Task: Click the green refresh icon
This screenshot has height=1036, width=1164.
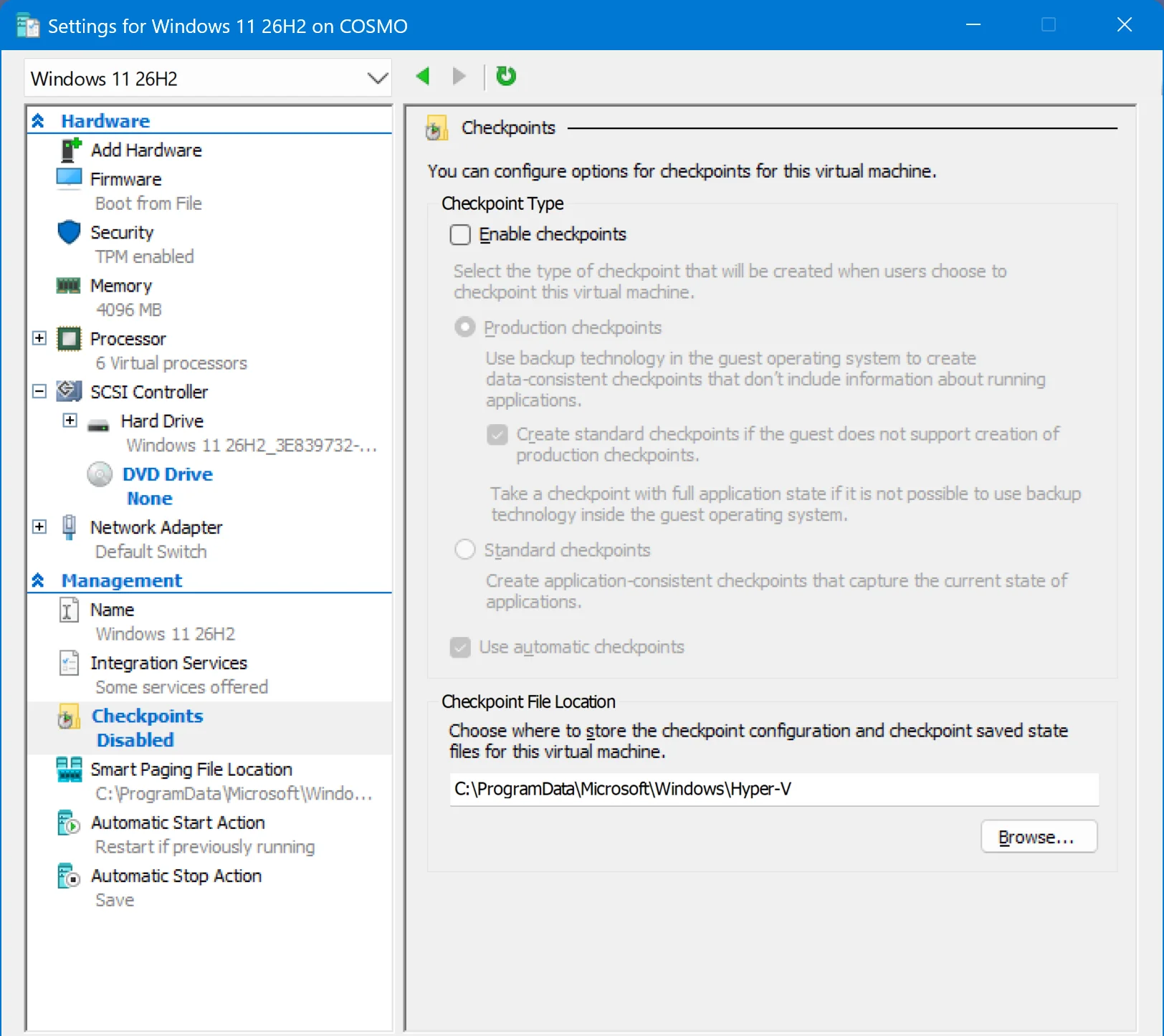Action: click(506, 76)
